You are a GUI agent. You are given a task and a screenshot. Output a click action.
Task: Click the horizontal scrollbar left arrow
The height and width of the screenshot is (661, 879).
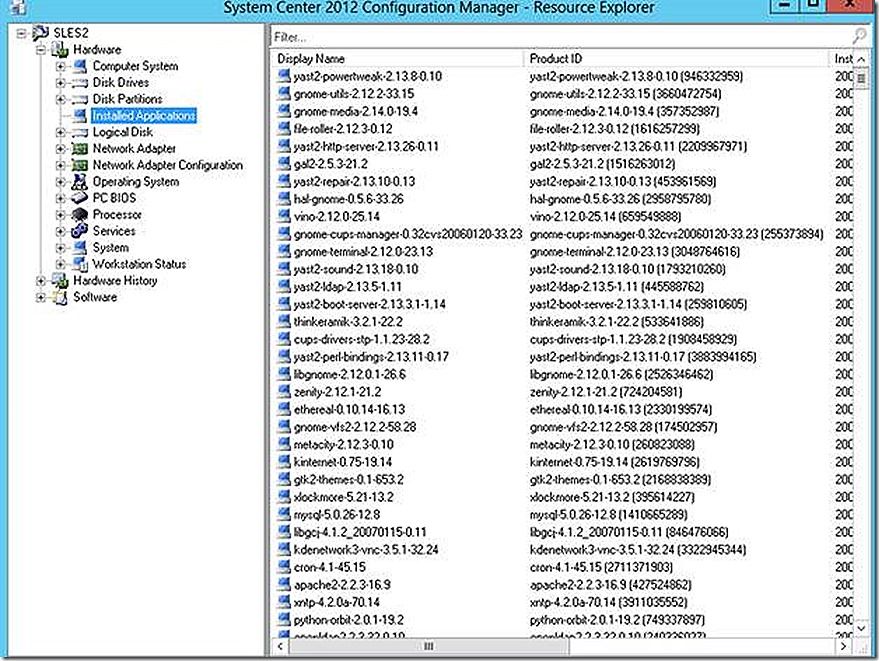(280, 646)
